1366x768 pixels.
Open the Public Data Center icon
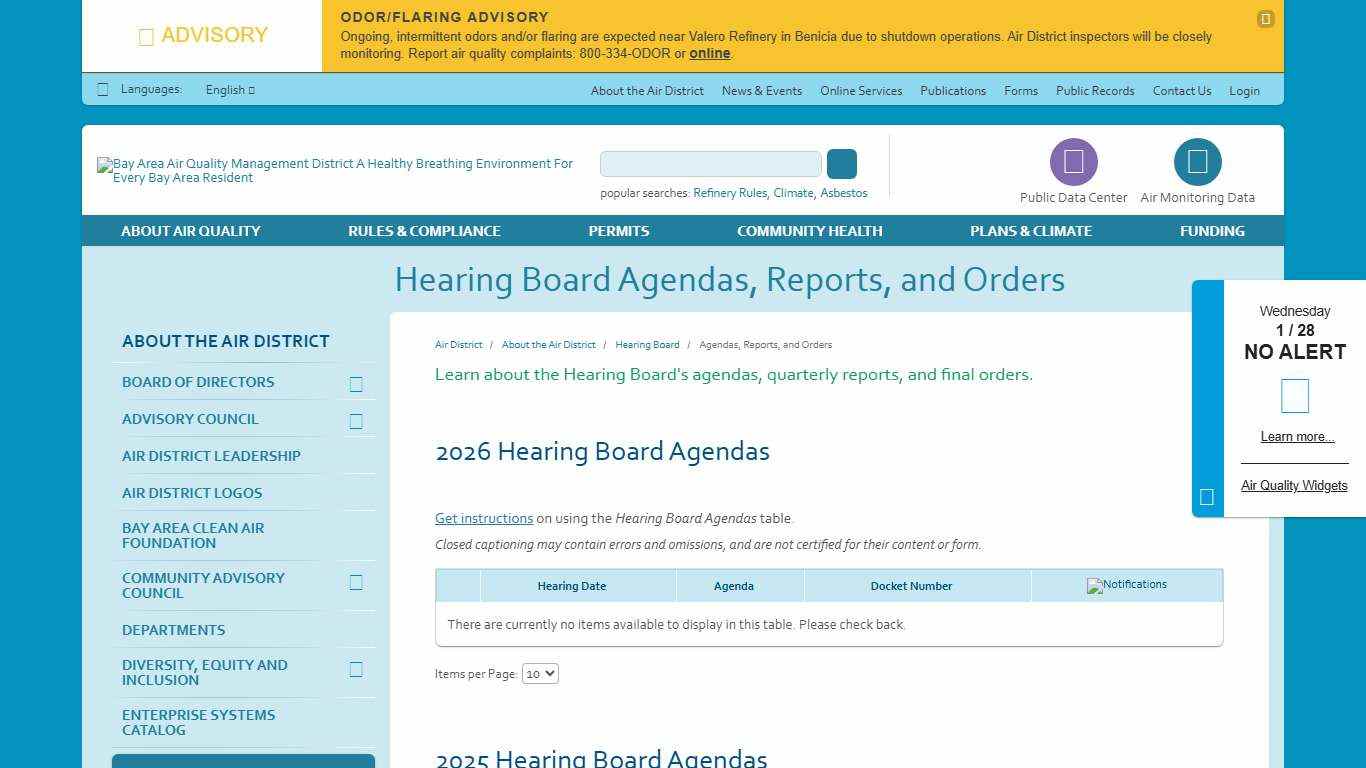tap(1072, 161)
